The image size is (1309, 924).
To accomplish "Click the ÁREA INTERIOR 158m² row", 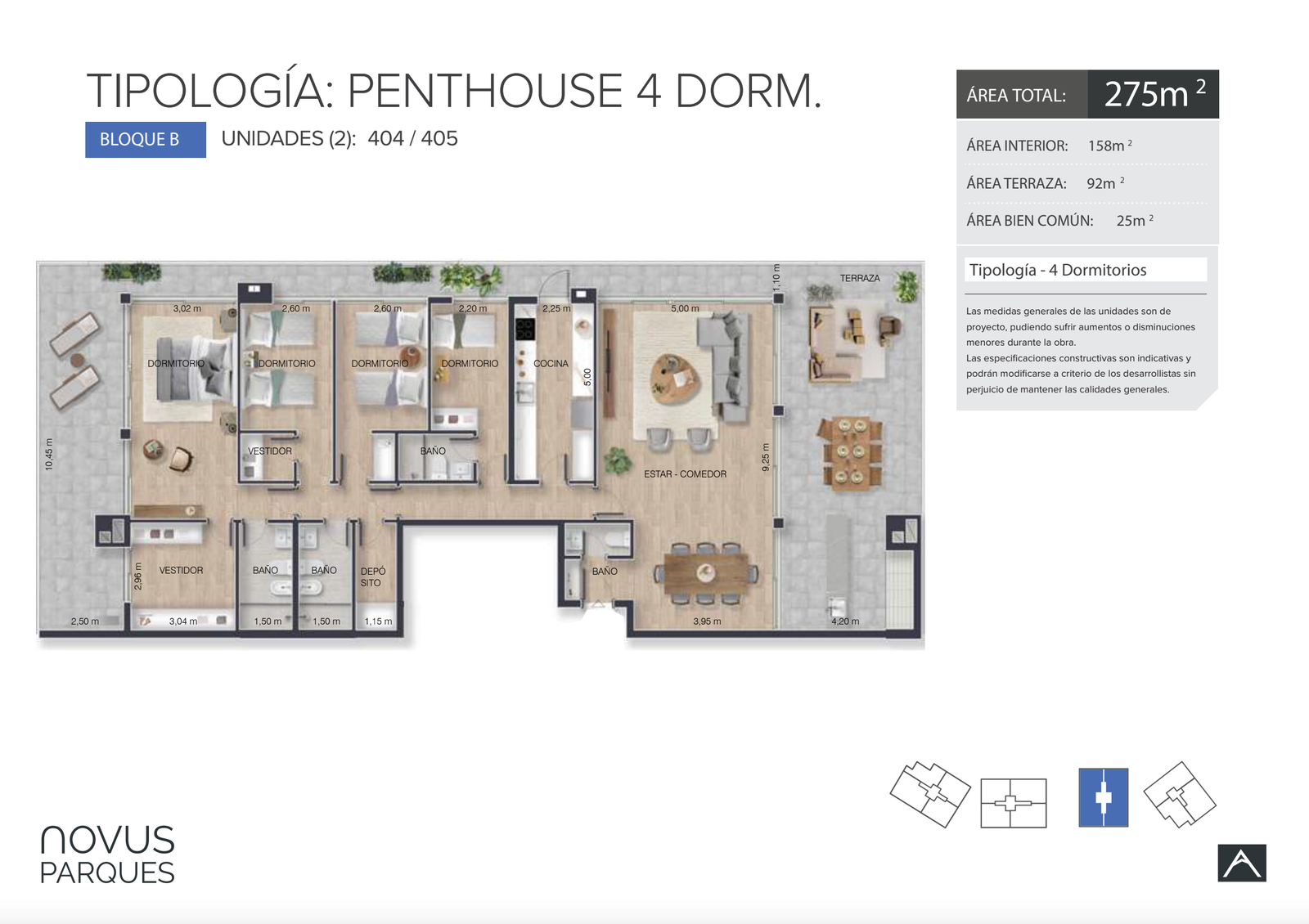I will tap(1086, 146).
